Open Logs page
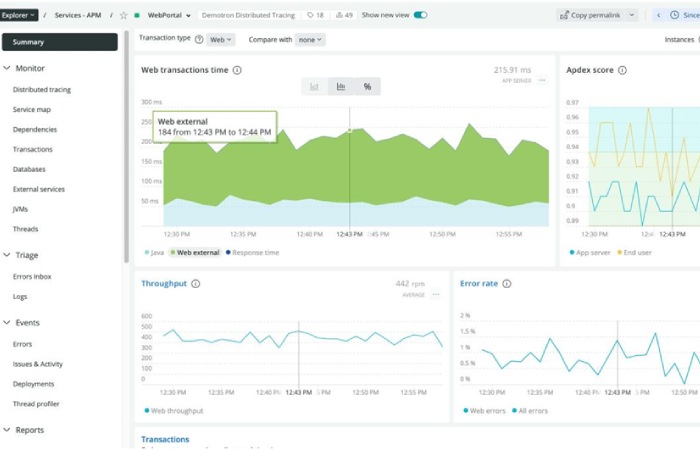Viewport: 700px width, 450px height. coord(20,296)
